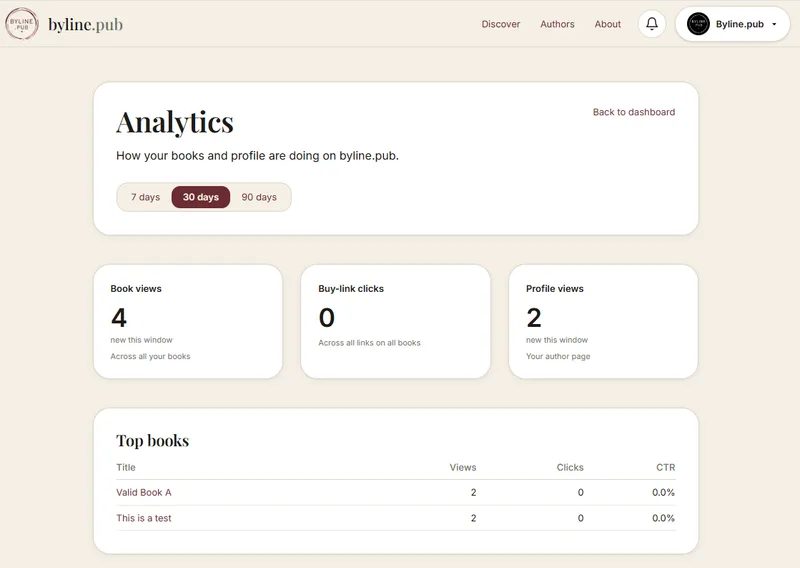The width and height of the screenshot is (800, 568).
Task: Click the Views column header
Action: point(463,467)
